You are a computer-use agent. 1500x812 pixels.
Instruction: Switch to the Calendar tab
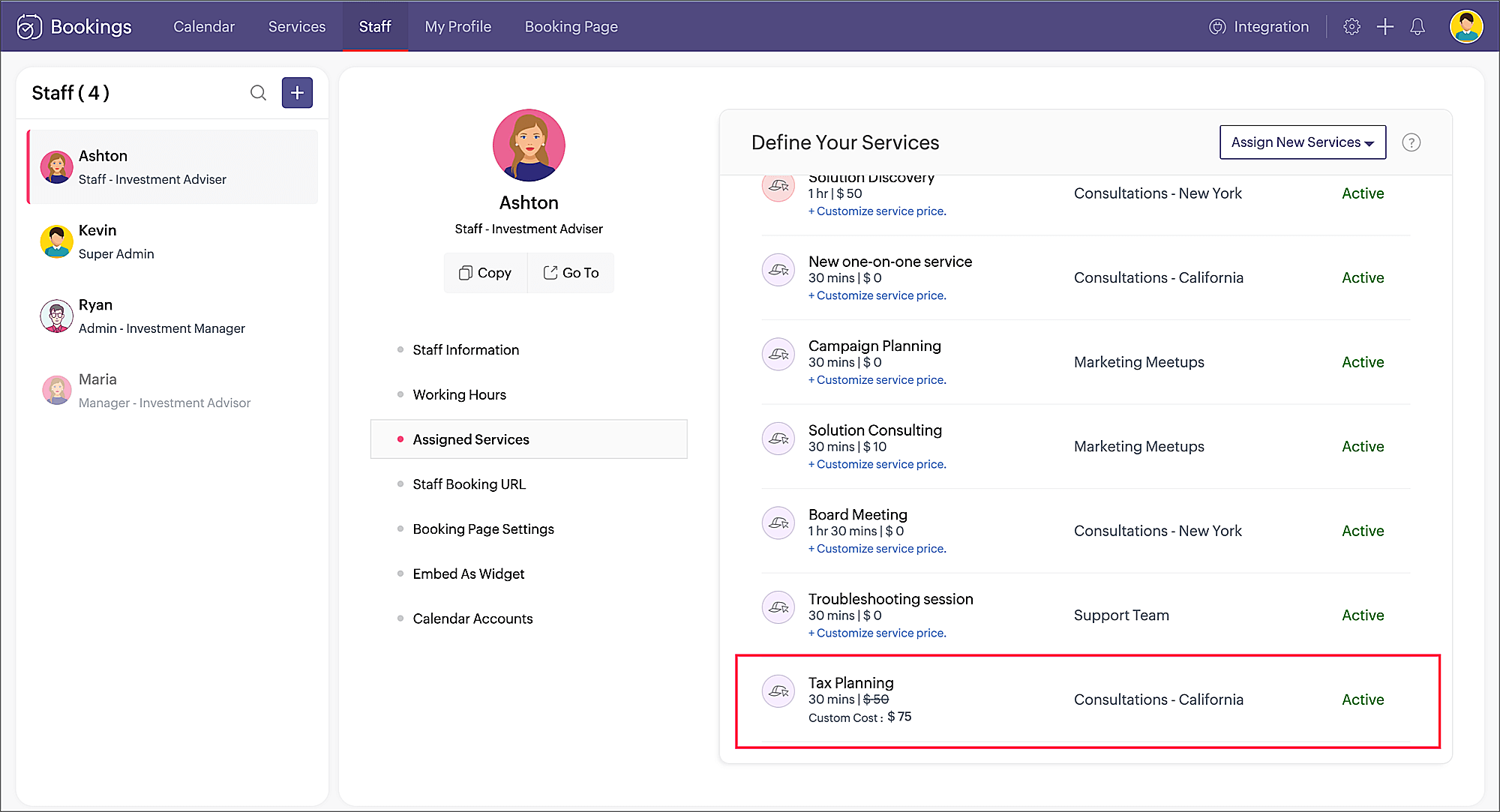click(203, 27)
